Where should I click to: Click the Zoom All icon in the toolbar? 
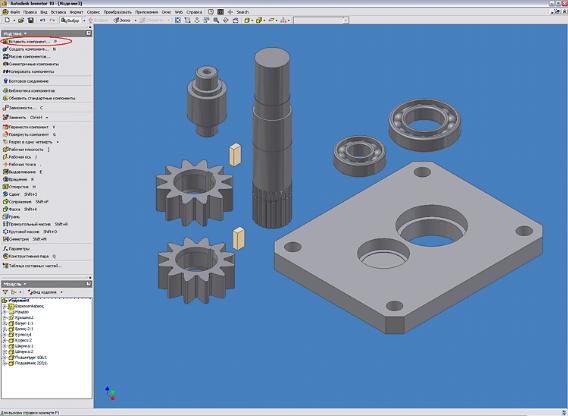coord(178,20)
